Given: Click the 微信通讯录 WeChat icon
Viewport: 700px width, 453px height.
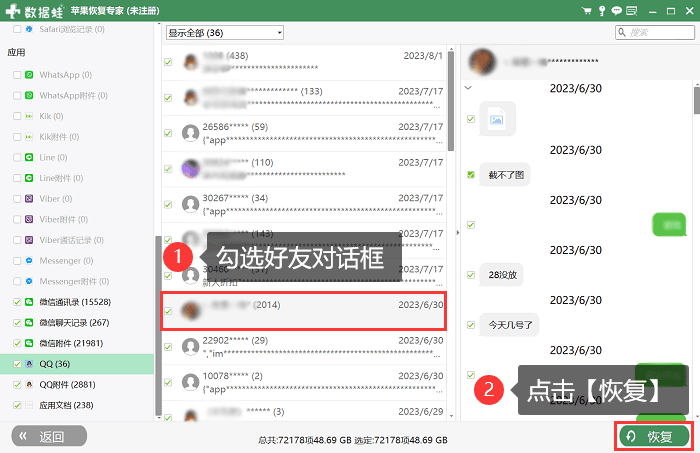Looking at the screenshot, I should coord(29,302).
